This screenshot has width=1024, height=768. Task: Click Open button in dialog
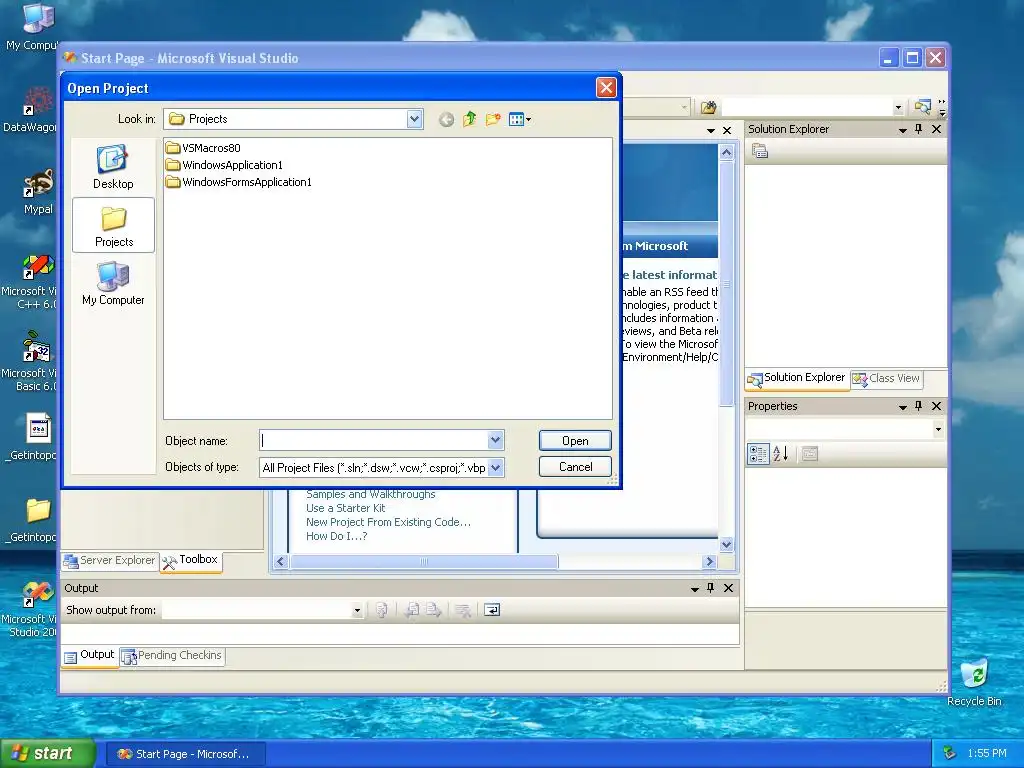575,441
